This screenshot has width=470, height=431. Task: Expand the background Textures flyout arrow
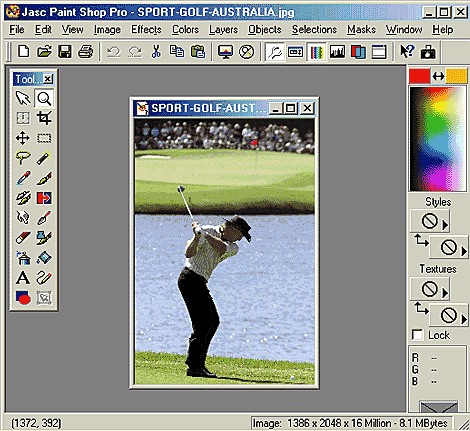[x=464, y=319]
